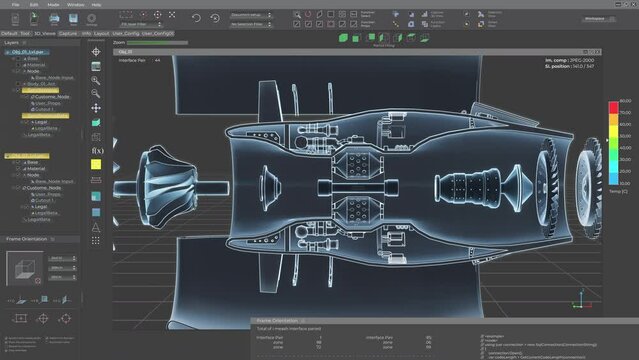Click the orientation cube preview thumbnail
Viewport: 639px width, 360px height.
point(24,269)
